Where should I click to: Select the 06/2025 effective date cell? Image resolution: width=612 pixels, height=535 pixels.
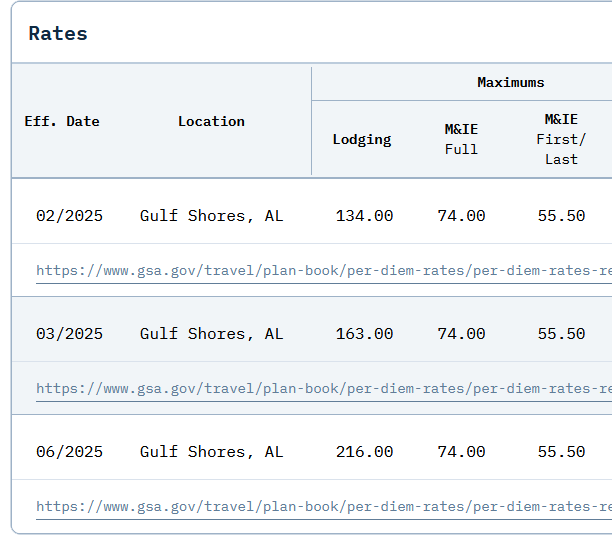[69, 452]
